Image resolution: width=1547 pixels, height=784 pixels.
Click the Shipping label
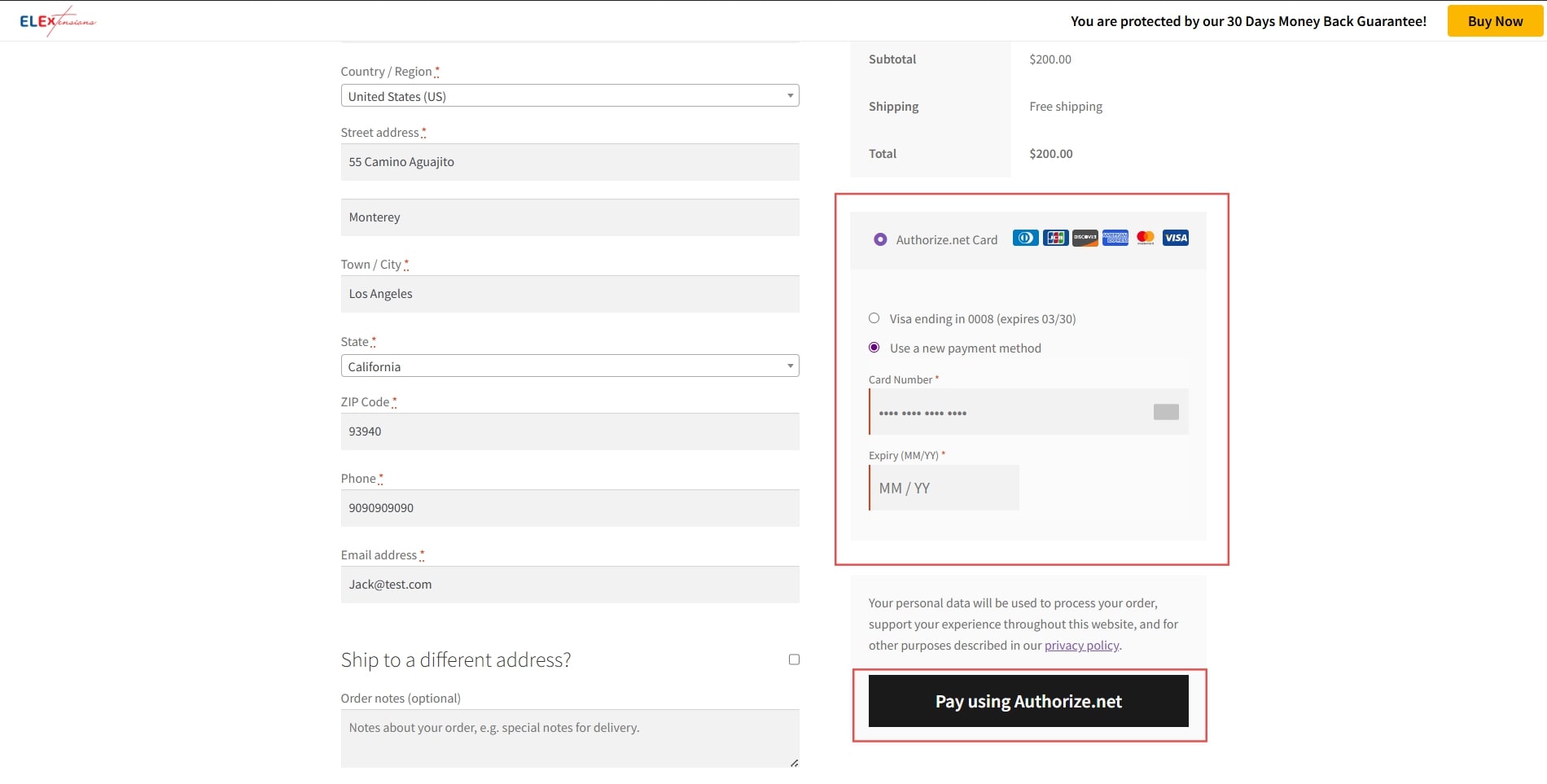[893, 107]
